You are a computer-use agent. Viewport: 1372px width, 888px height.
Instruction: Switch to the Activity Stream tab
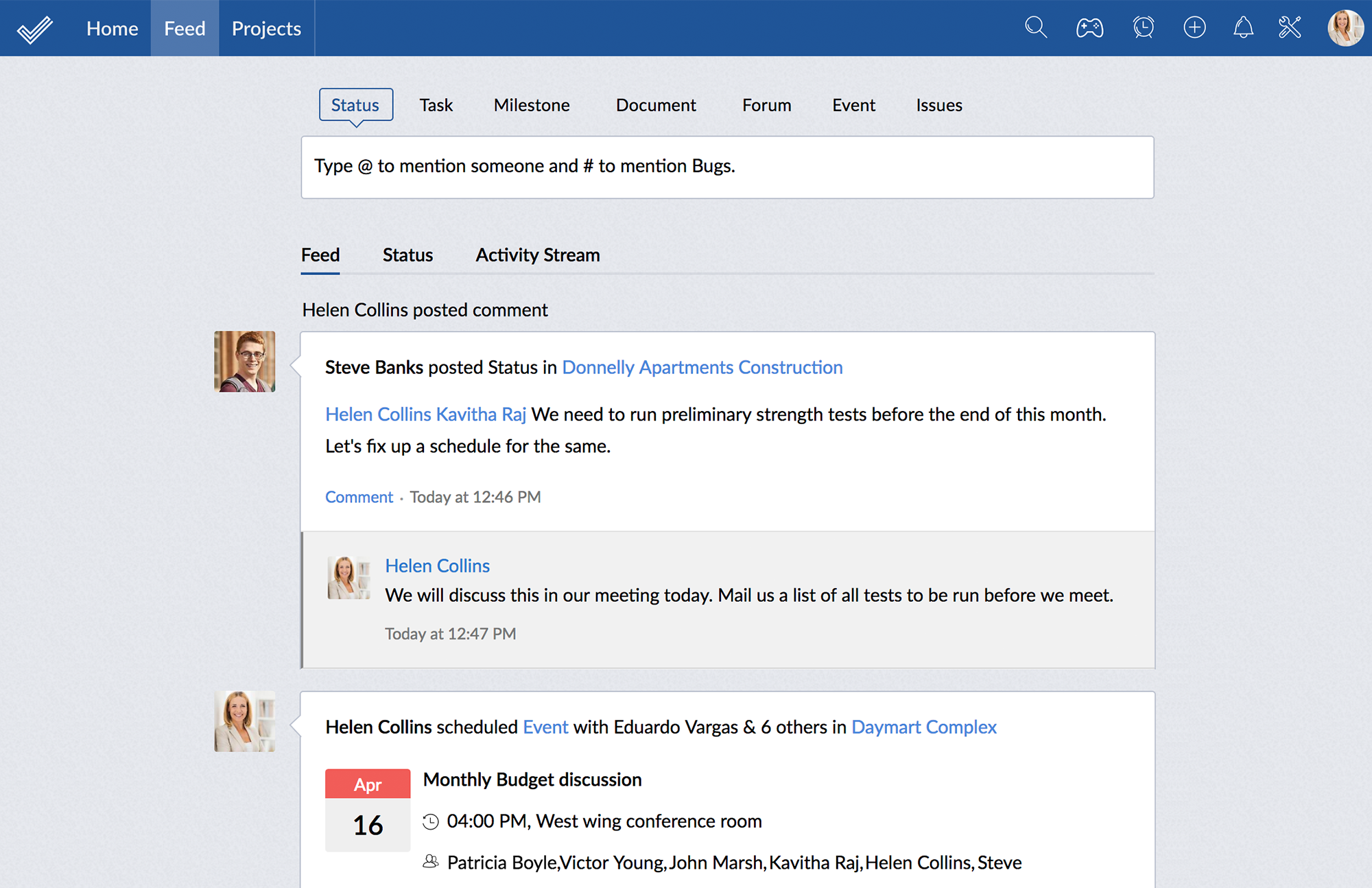point(537,255)
